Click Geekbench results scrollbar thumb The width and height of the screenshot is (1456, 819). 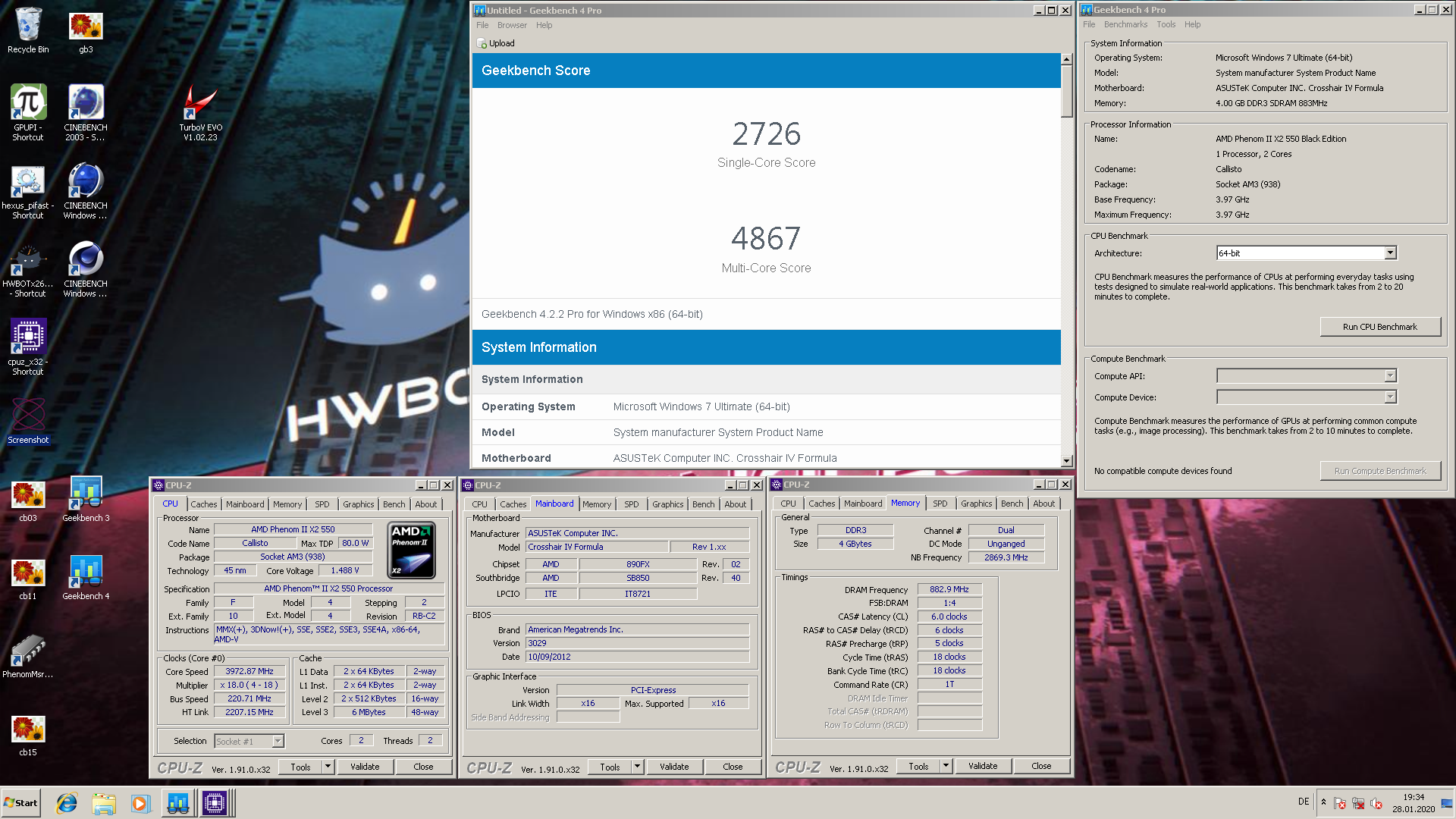(x=1067, y=91)
